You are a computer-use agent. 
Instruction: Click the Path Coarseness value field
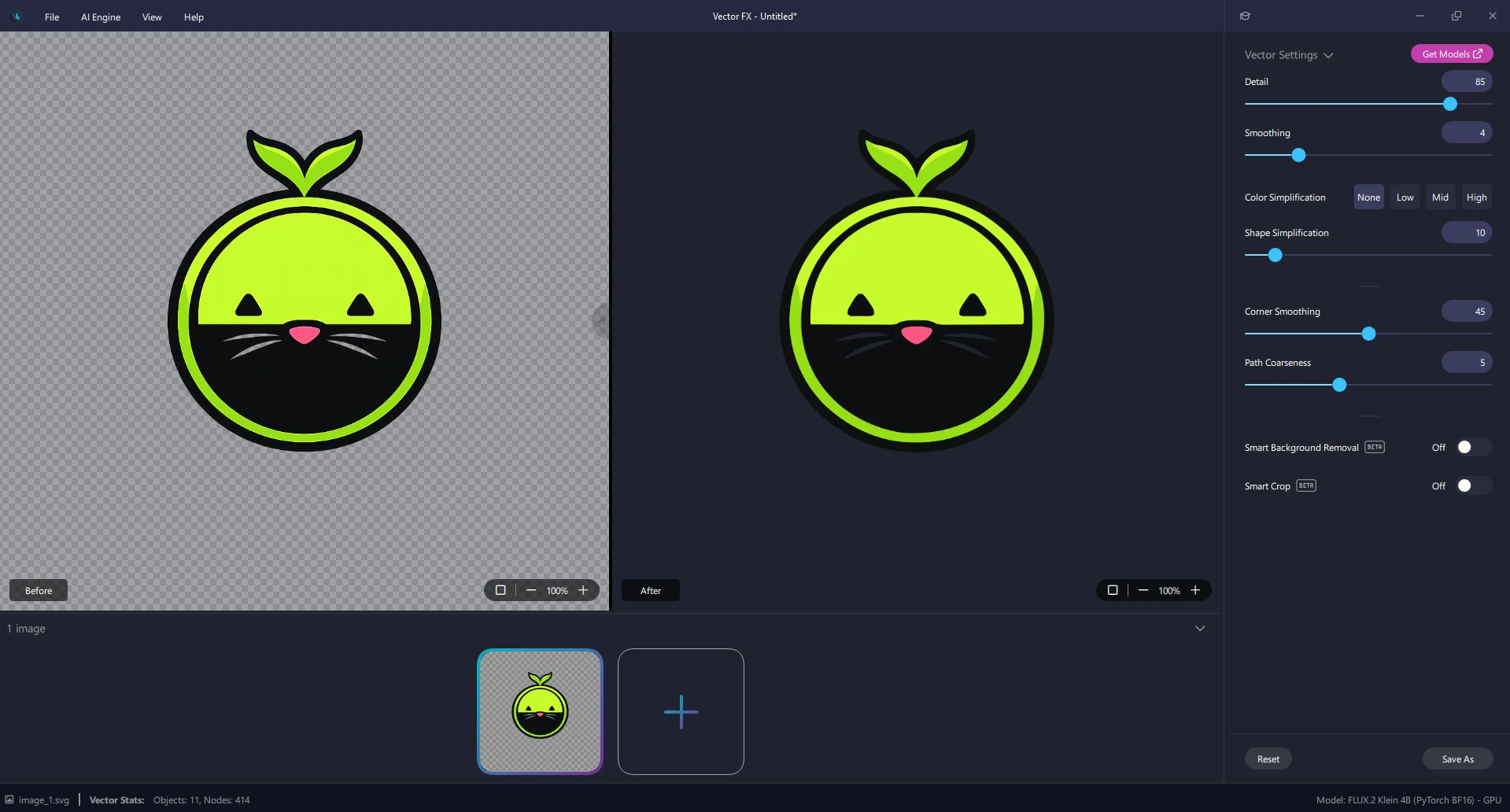click(1467, 363)
